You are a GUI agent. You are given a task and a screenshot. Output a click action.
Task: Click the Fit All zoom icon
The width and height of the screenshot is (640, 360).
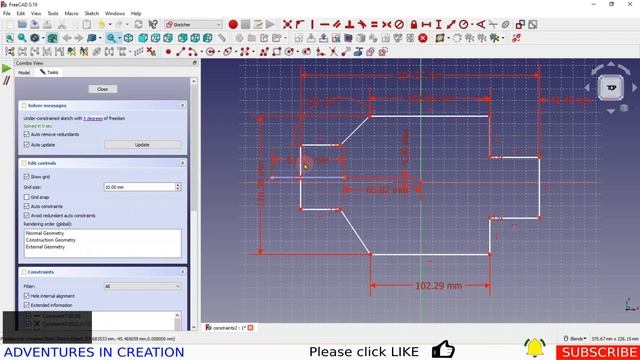[x=9, y=38]
